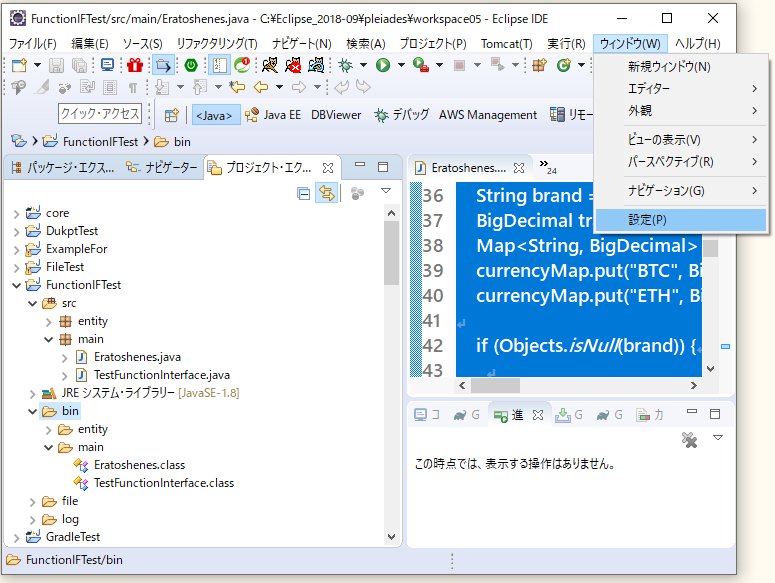Start Tomcat using the first cat icon

click(x=270, y=65)
